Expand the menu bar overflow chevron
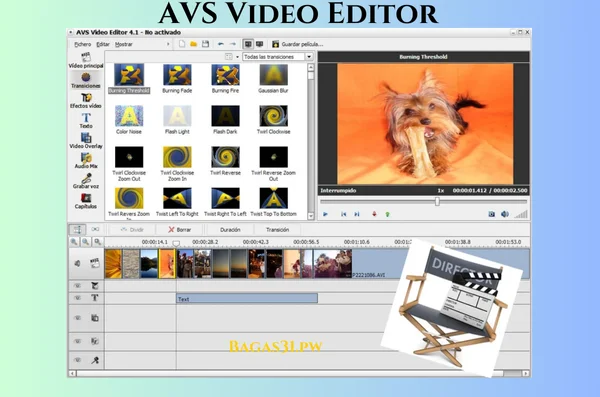 pos(168,44)
